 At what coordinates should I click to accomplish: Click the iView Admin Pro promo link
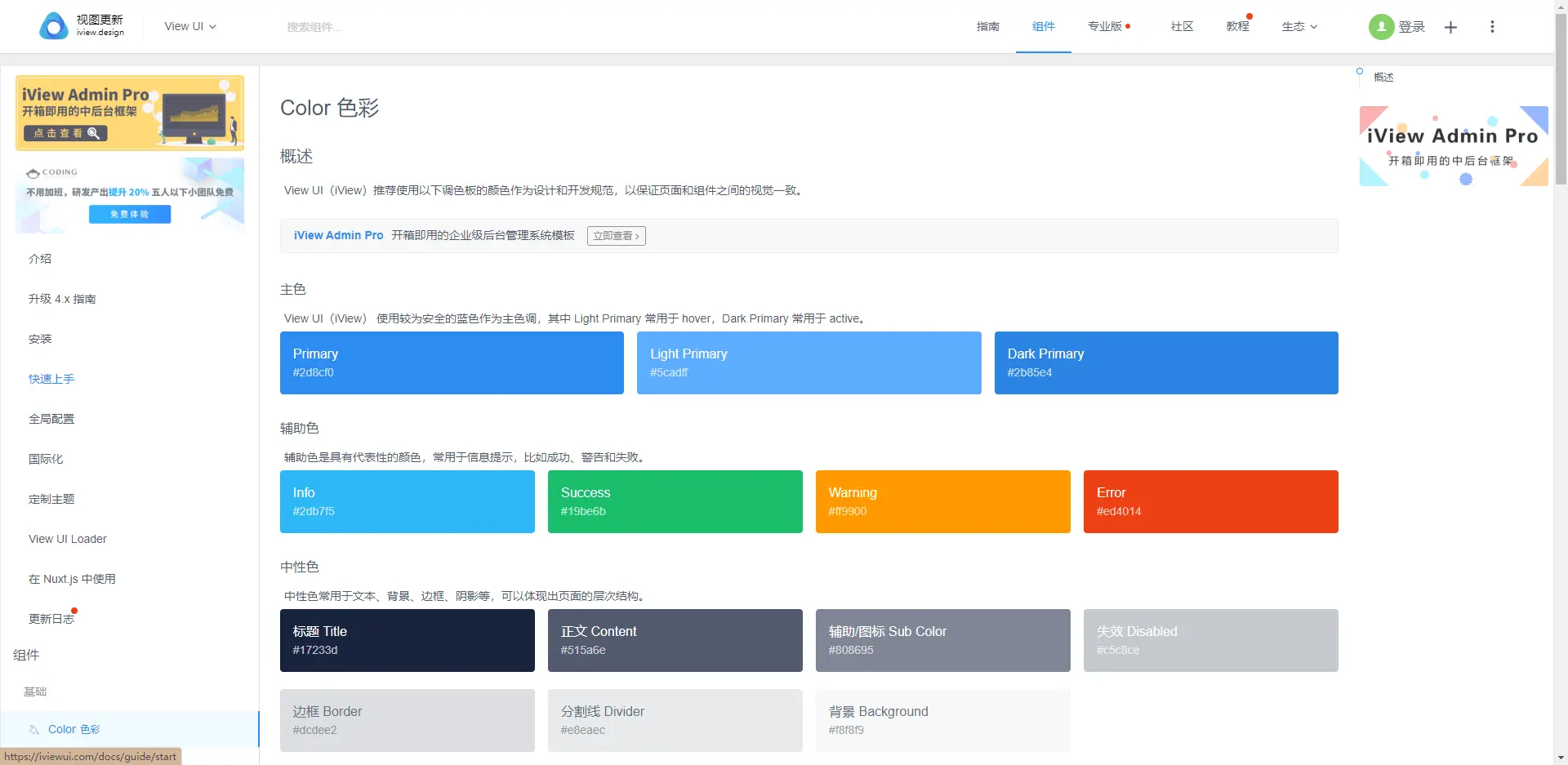click(338, 235)
